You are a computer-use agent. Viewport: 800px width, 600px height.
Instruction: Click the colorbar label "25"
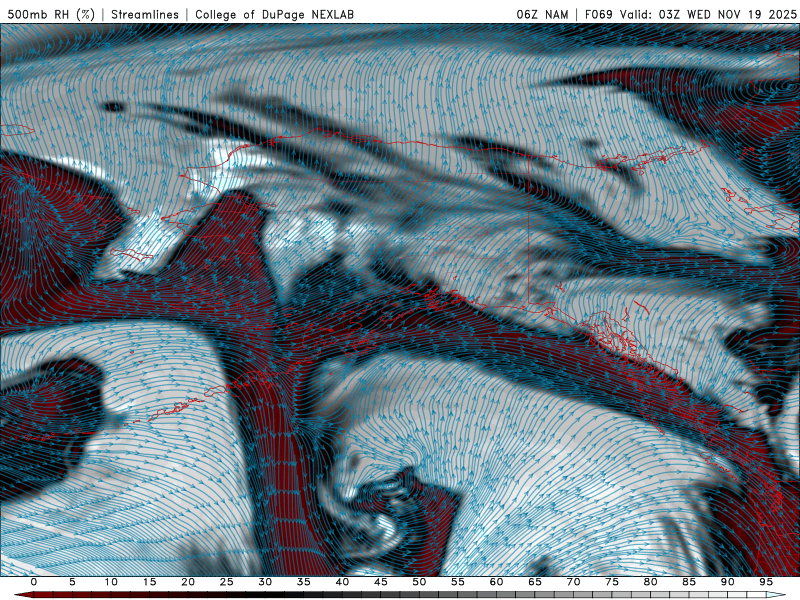(x=227, y=582)
